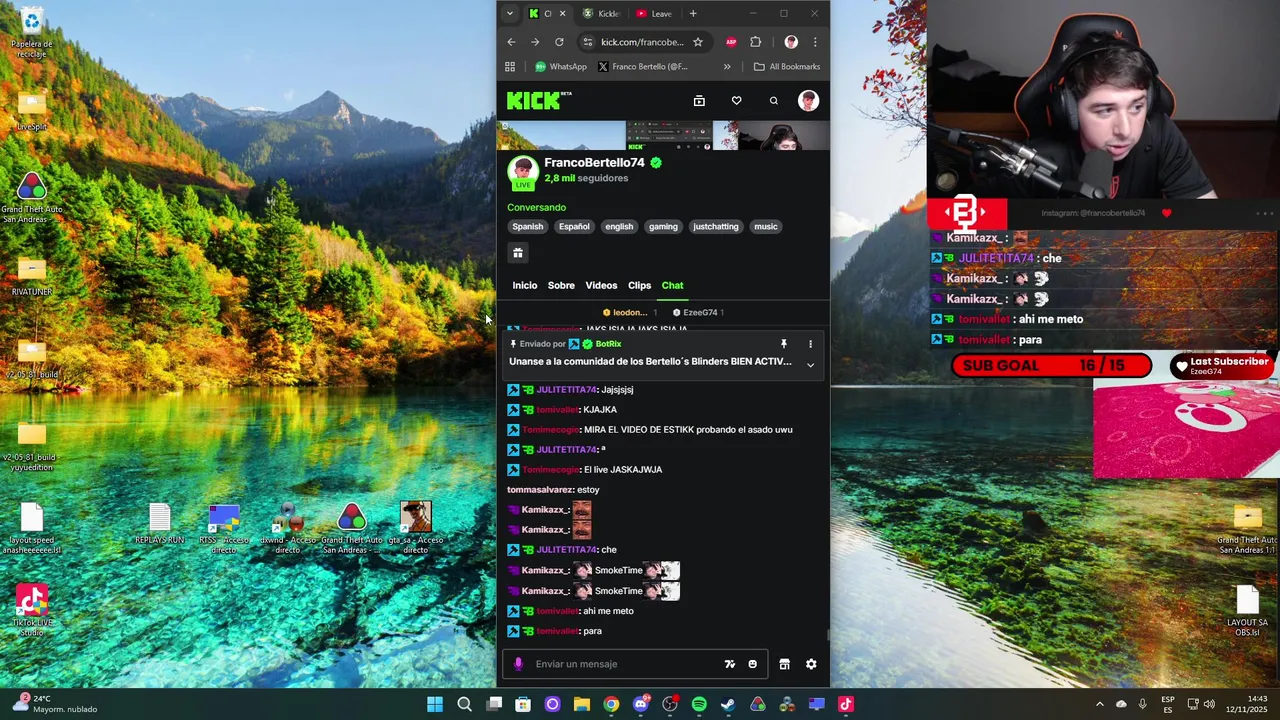Image resolution: width=1280 pixels, height=720 pixels.
Task: Open the chat translation/format icon in message box
Action: [730, 664]
